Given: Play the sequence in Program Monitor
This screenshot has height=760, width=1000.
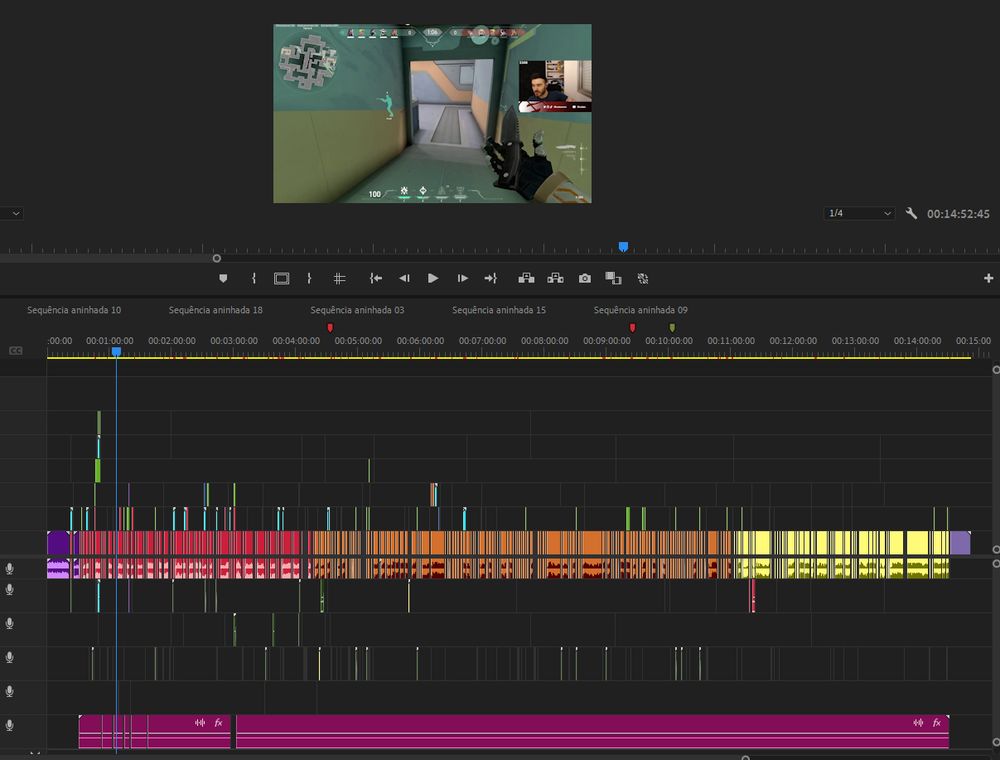Looking at the screenshot, I should point(433,279).
